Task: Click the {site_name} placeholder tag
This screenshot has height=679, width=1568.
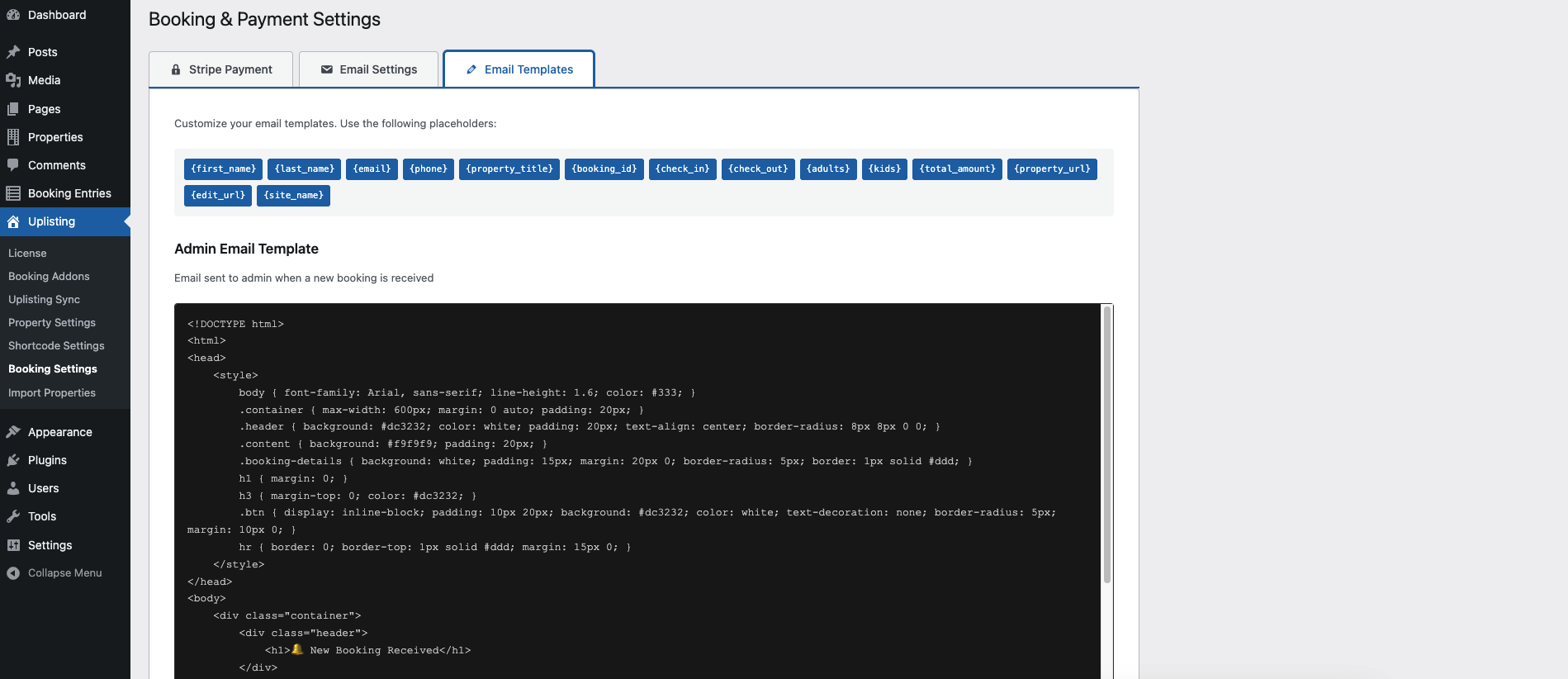Action: (x=293, y=196)
